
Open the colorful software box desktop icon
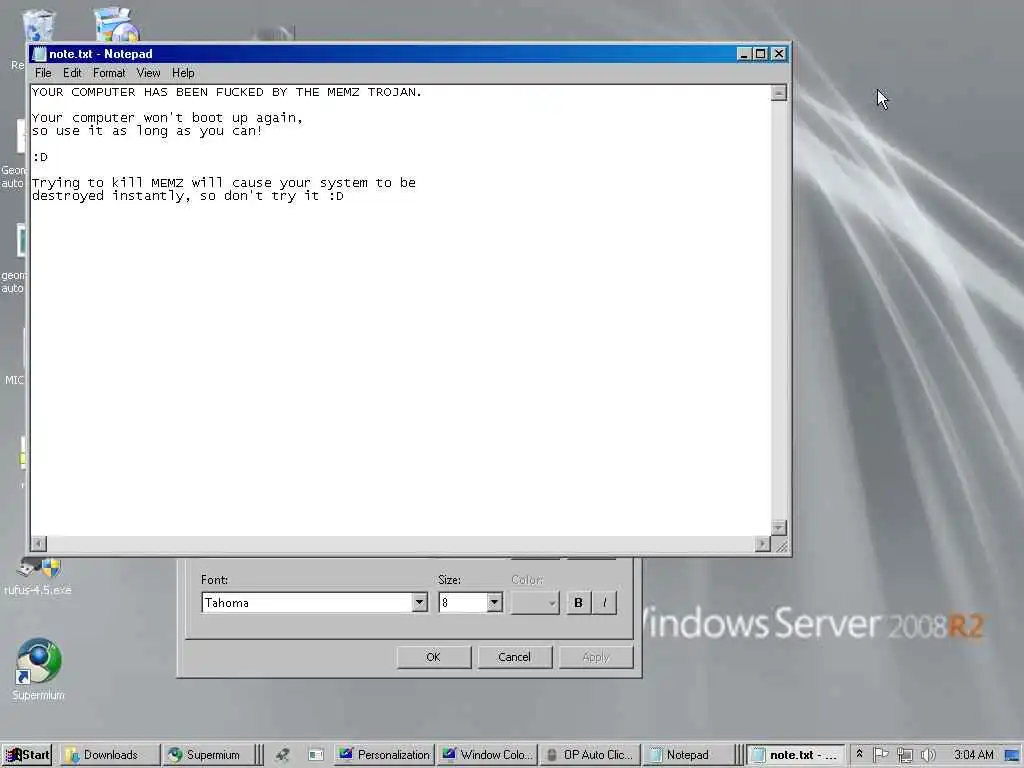click(116, 24)
